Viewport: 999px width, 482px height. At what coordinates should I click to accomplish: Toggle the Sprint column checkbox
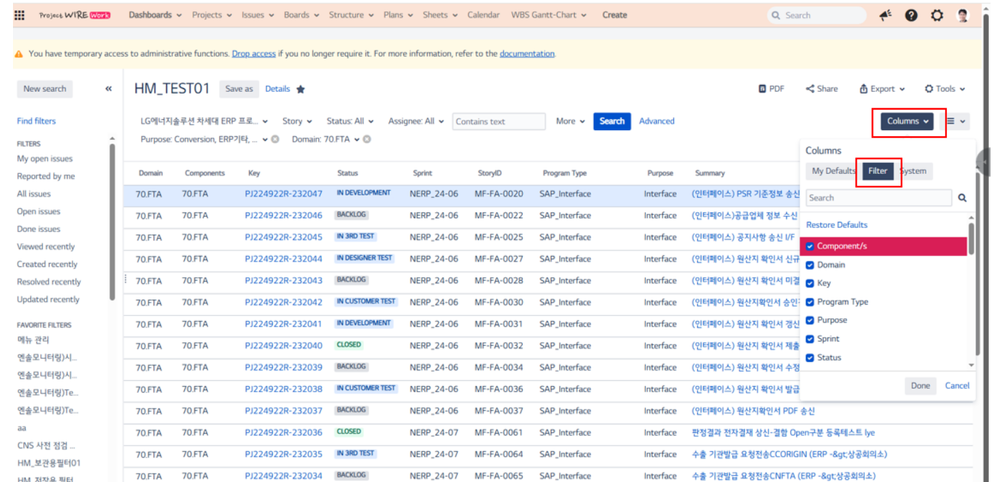(811, 339)
